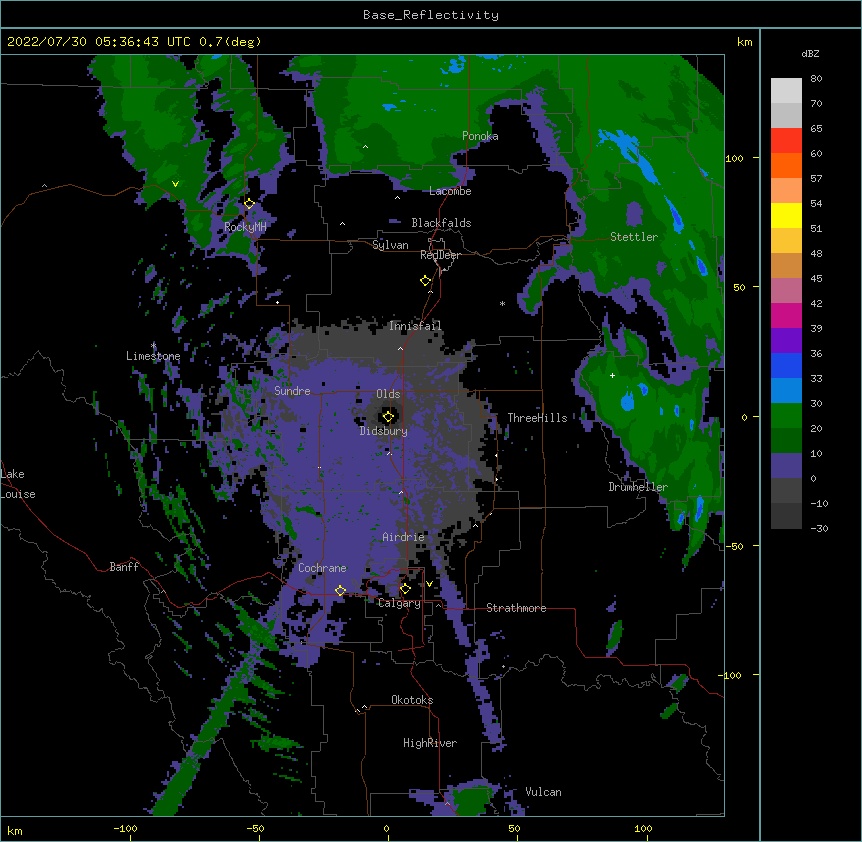This screenshot has width=862, height=842.
Task: Click the Sylvan label
Action: click(390, 245)
